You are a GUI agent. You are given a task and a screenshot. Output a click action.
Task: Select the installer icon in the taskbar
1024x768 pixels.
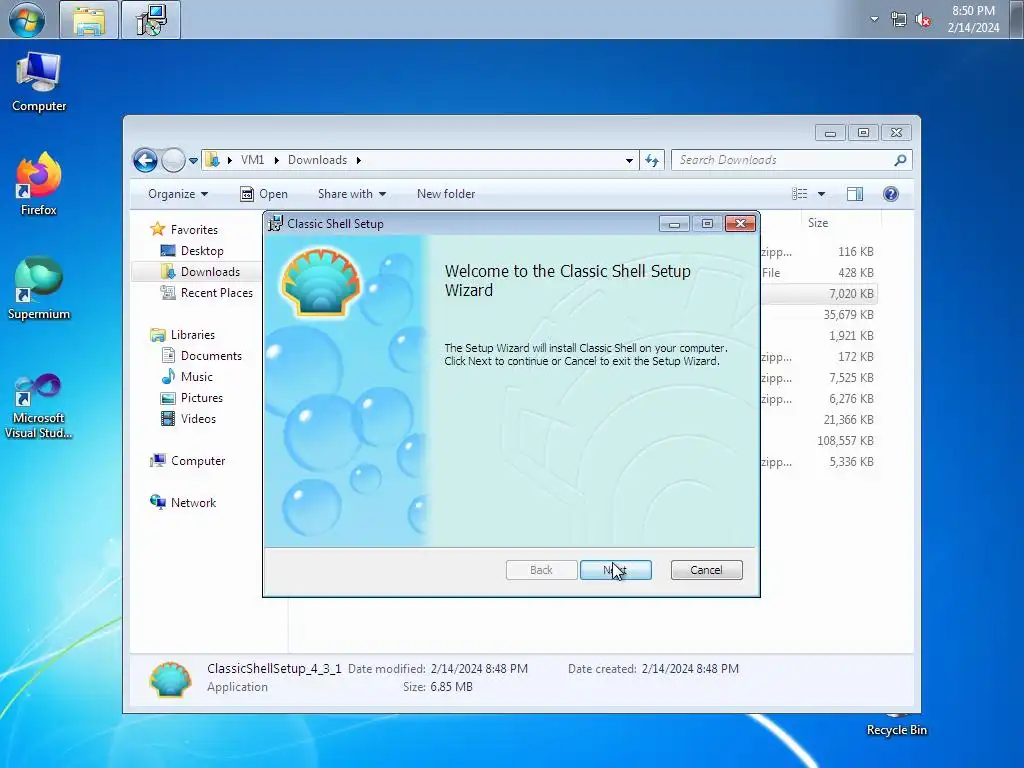[151, 20]
